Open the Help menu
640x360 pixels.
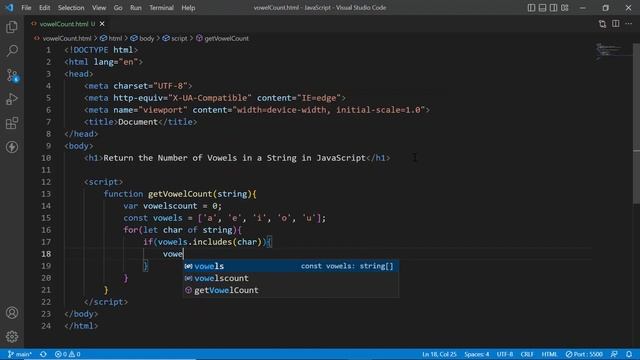[188, 7]
